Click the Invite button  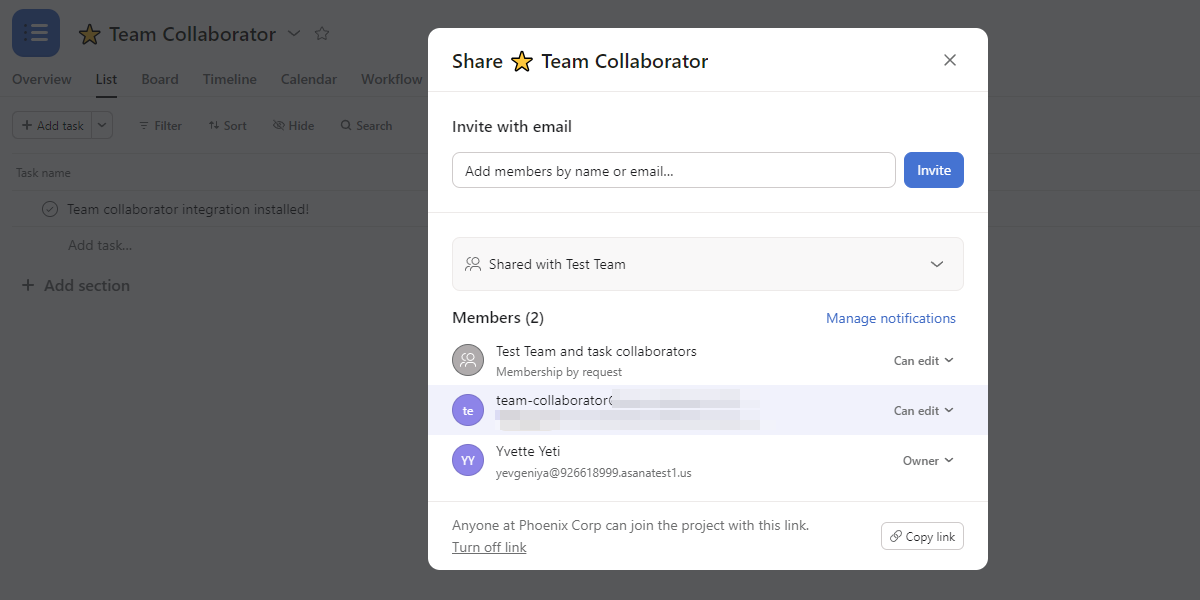(934, 170)
